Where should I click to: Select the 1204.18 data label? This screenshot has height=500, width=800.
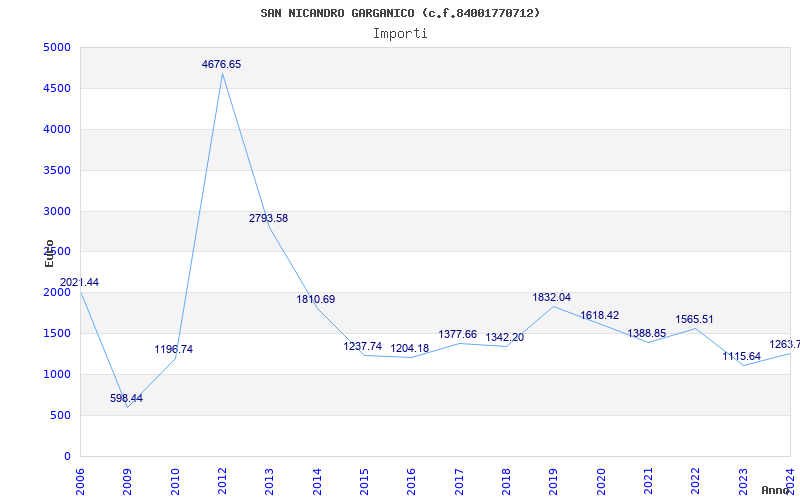tap(410, 348)
